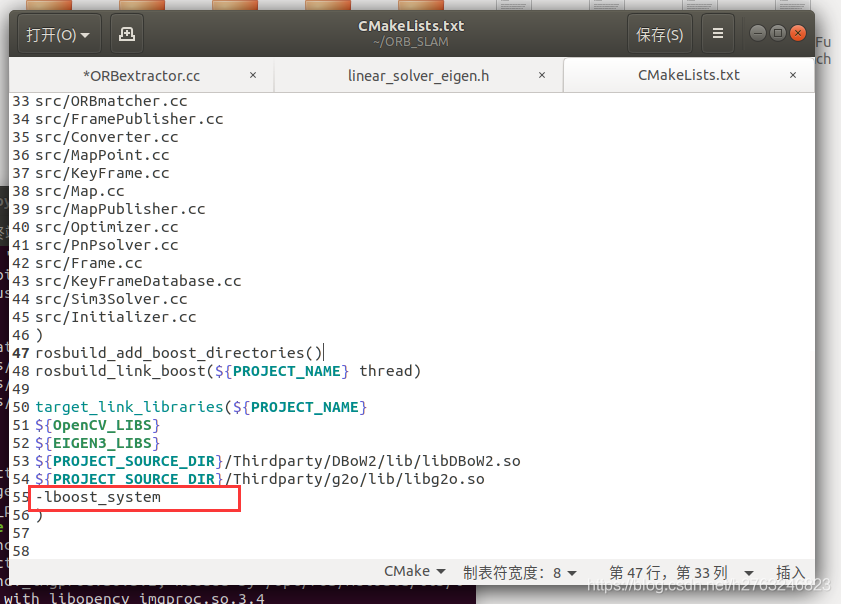Maximize the gedit window
This screenshot has height=604, width=841.
tap(778, 33)
